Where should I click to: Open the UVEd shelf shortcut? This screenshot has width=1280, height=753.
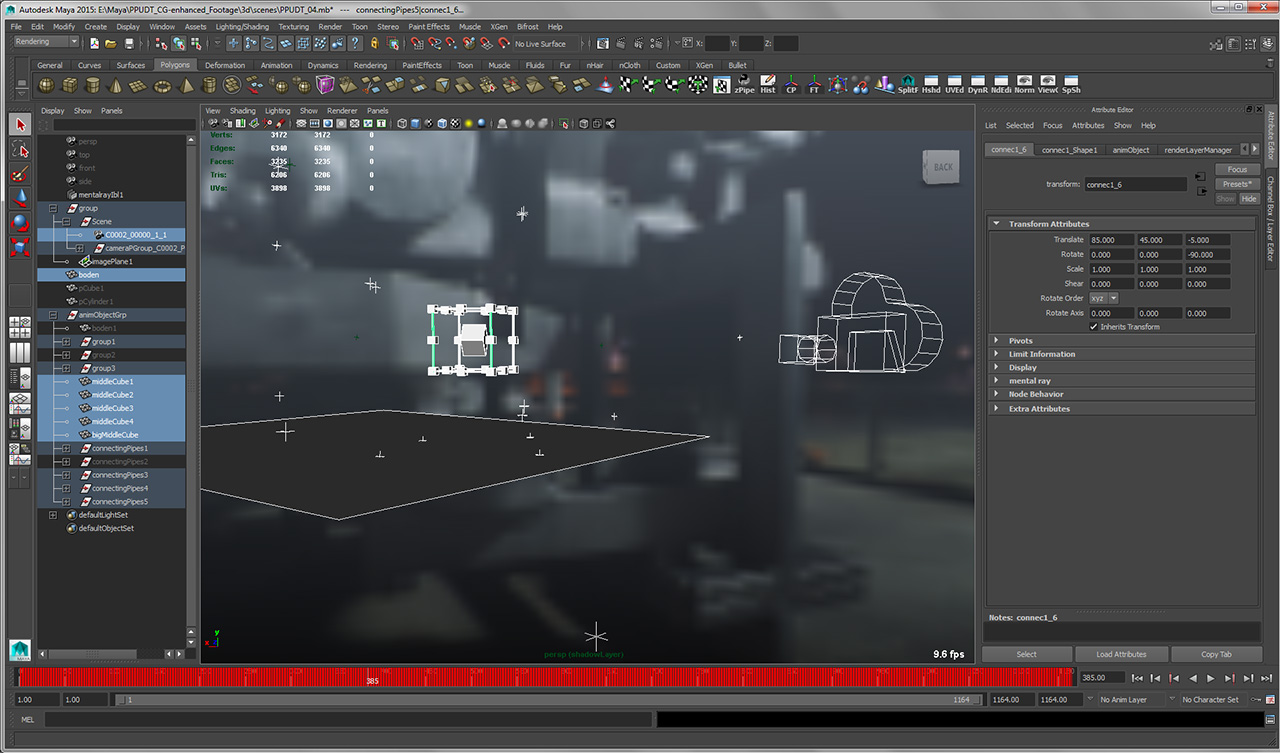point(954,85)
